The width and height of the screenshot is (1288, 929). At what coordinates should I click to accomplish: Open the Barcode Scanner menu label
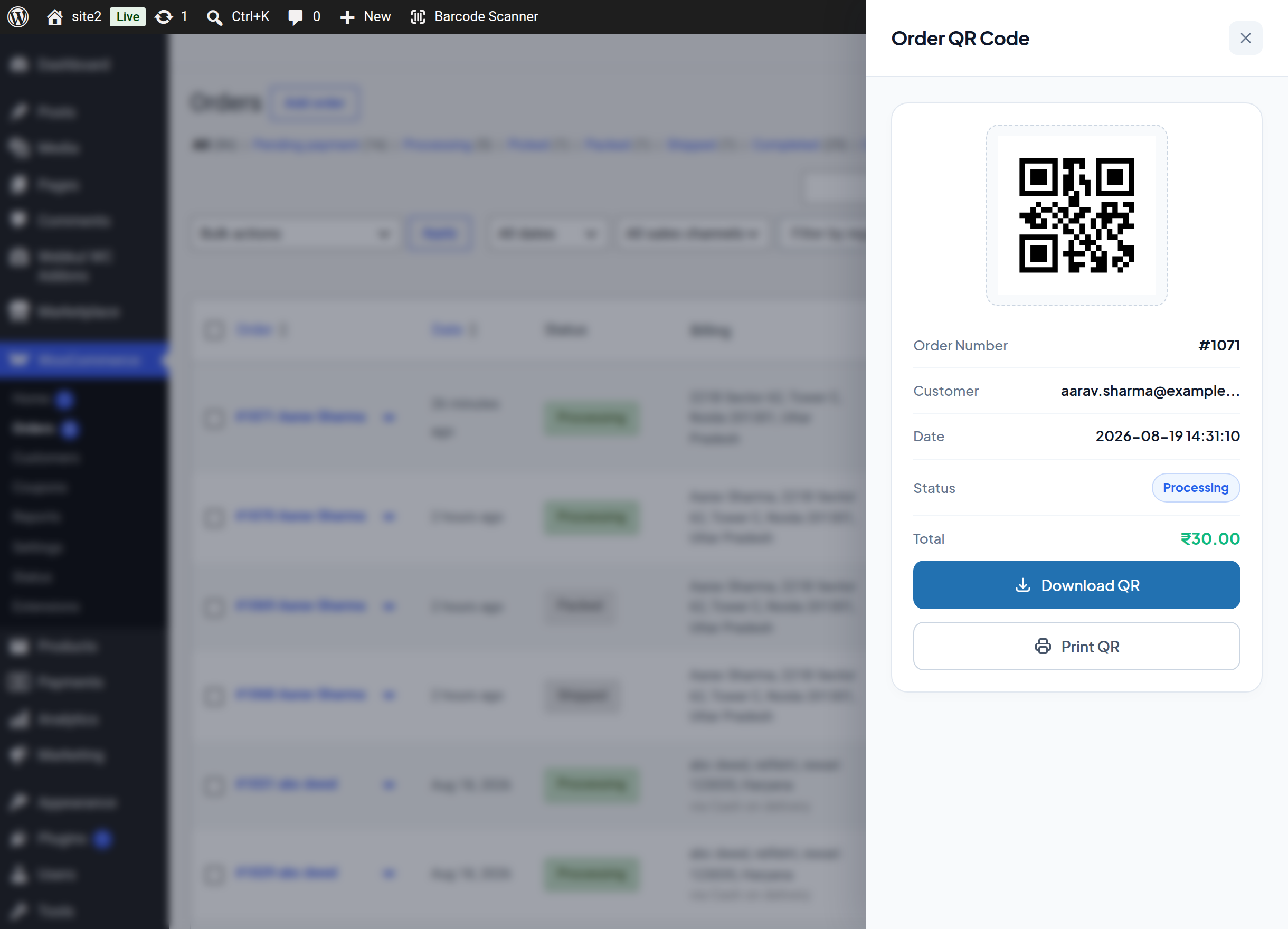[486, 16]
